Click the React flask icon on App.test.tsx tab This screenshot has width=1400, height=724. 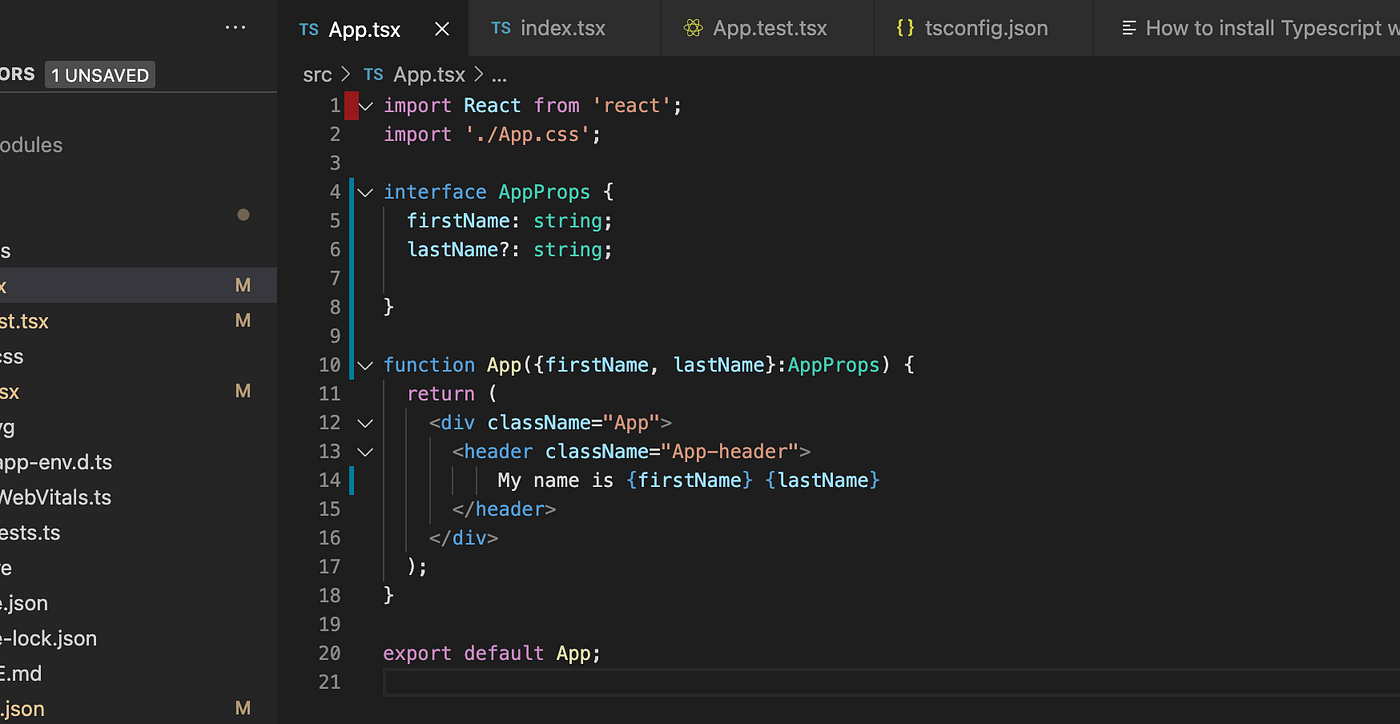(x=693, y=28)
